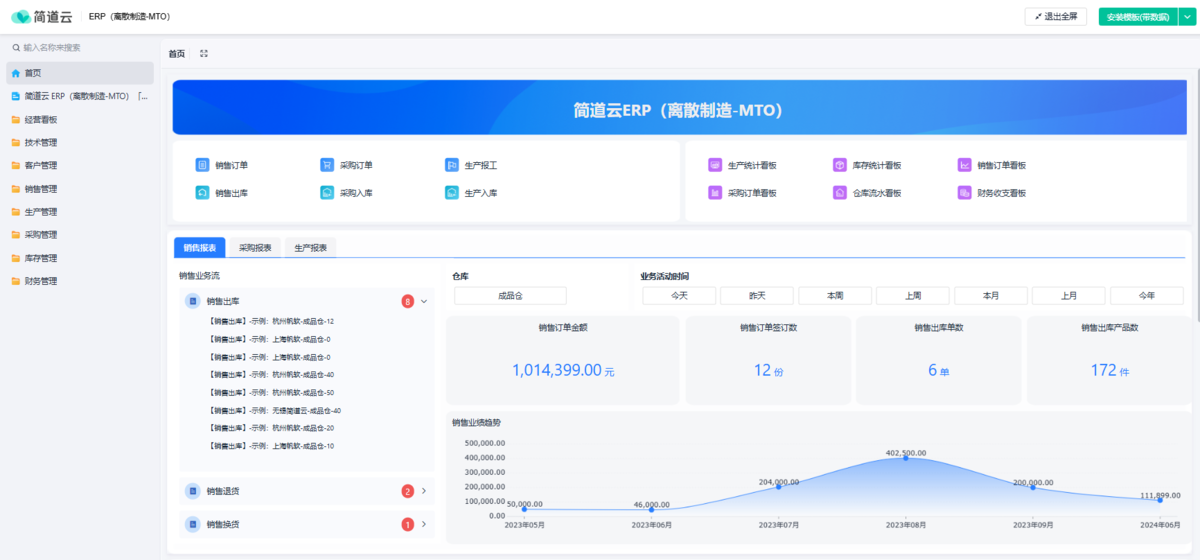Open the 库存管理 folder in sidebar
1200x560 pixels.
[x=41, y=258]
